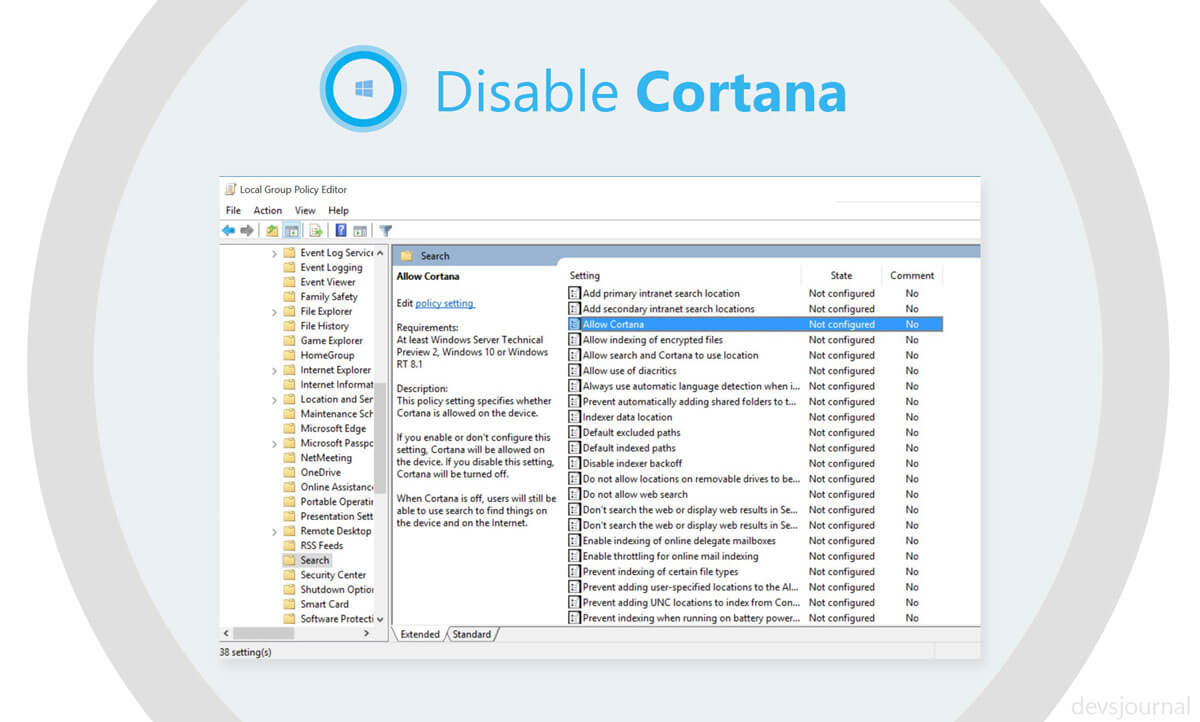Image resolution: width=1200 pixels, height=722 pixels.
Task: Select the 'Default indexed paths' setting
Action: (x=629, y=448)
